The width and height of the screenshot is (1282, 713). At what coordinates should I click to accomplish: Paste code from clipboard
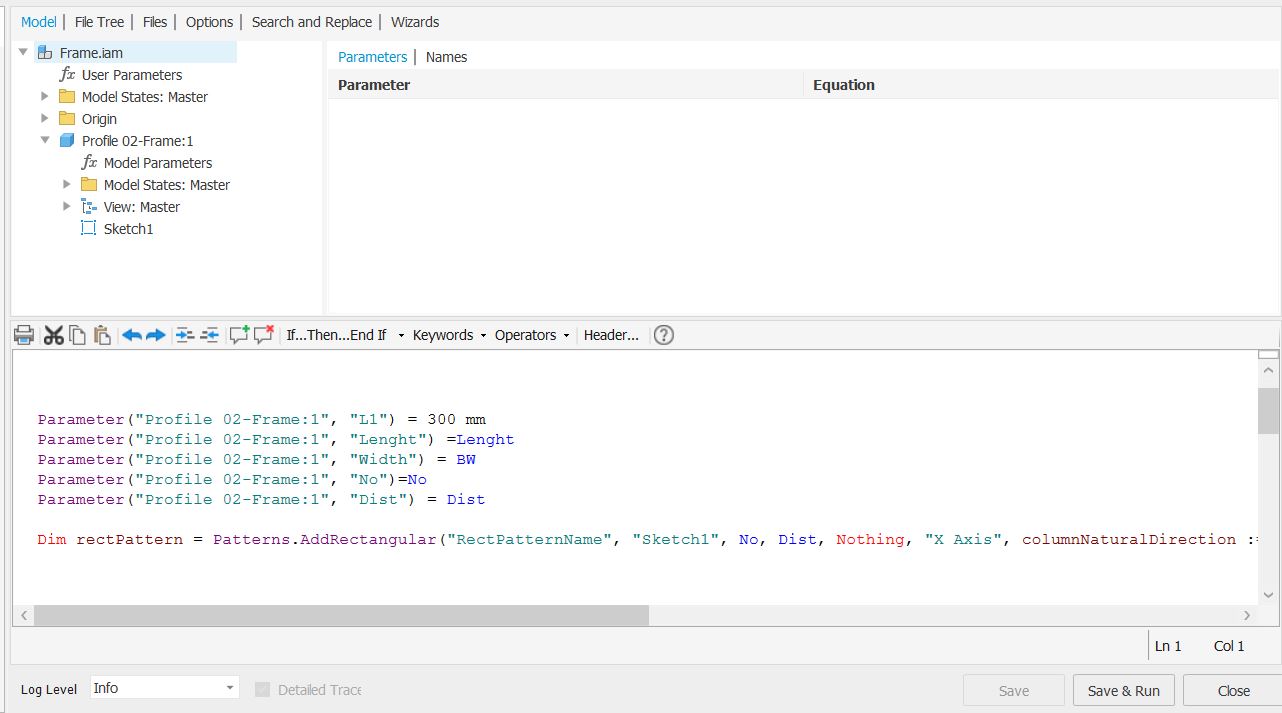point(101,335)
